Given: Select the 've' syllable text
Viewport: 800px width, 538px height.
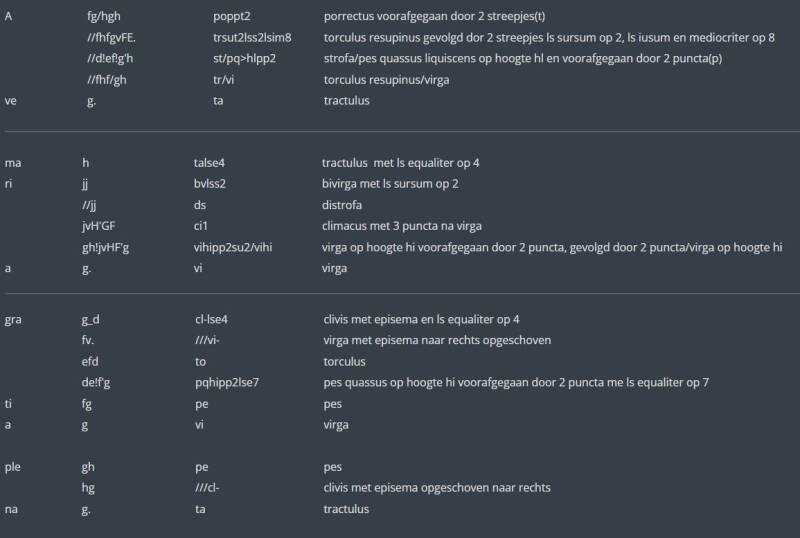Looking at the screenshot, I should click(11, 101).
